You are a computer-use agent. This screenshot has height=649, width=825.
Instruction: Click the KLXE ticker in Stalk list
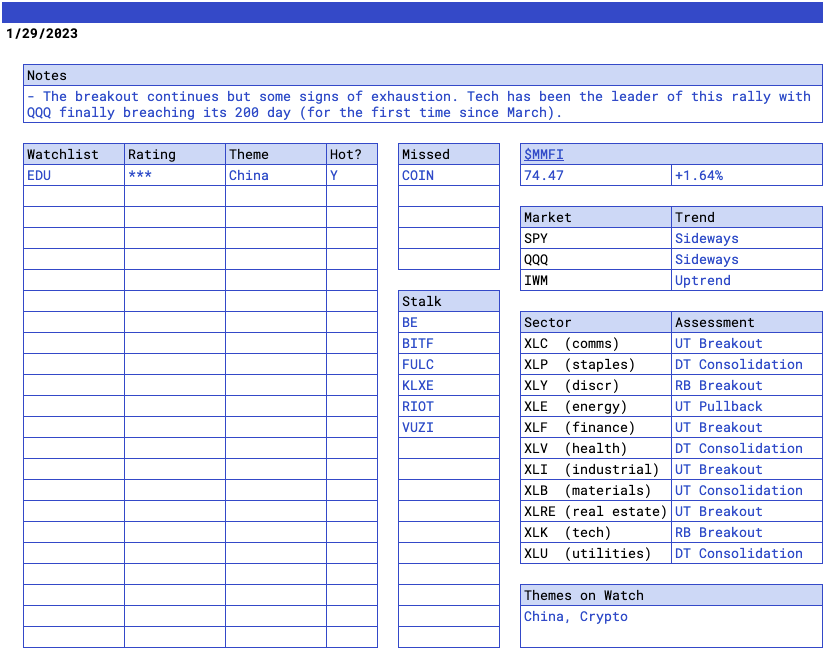(449, 385)
